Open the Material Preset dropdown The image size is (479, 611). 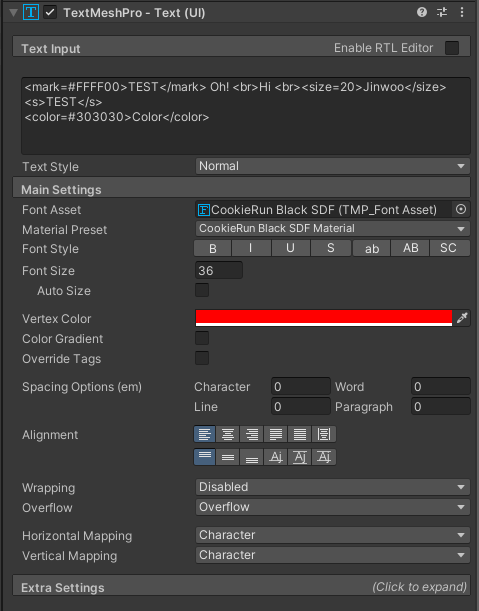point(332,229)
